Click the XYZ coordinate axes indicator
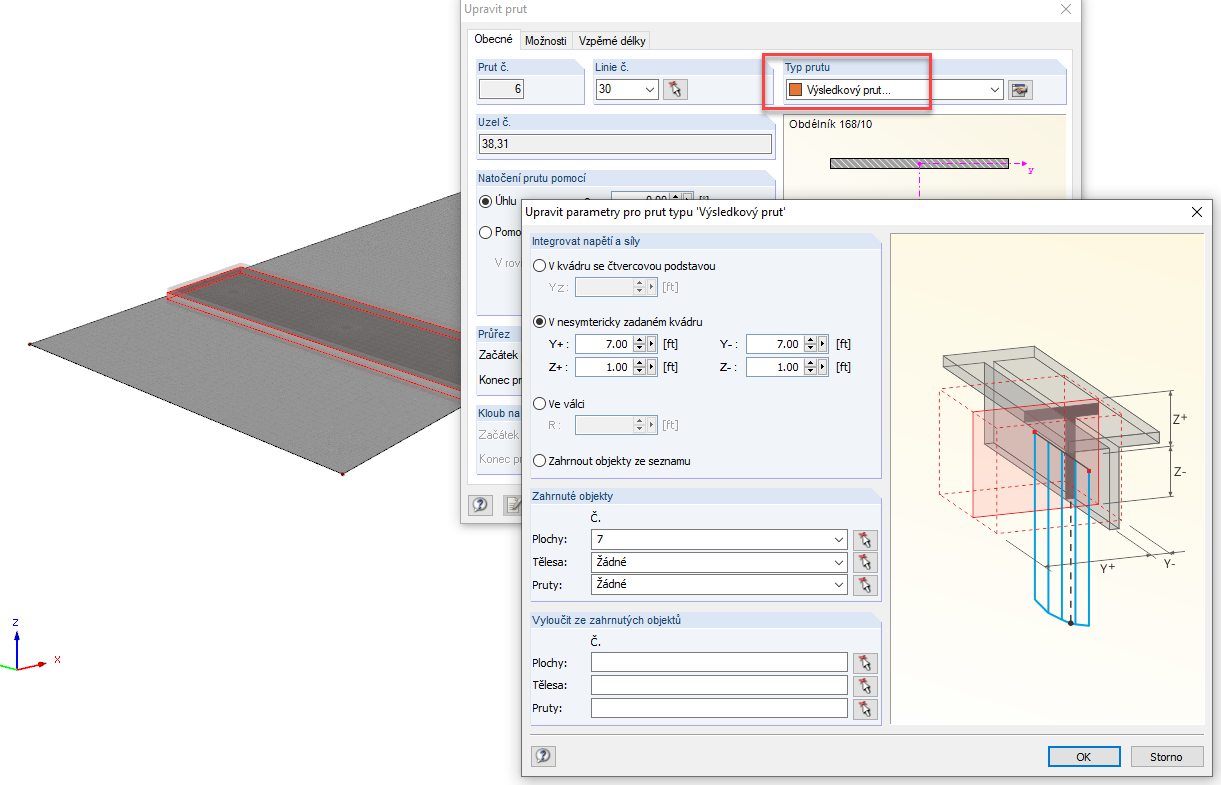Image resolution: width=1221 pixels, height=785 pixels. [x=32, y=645]
